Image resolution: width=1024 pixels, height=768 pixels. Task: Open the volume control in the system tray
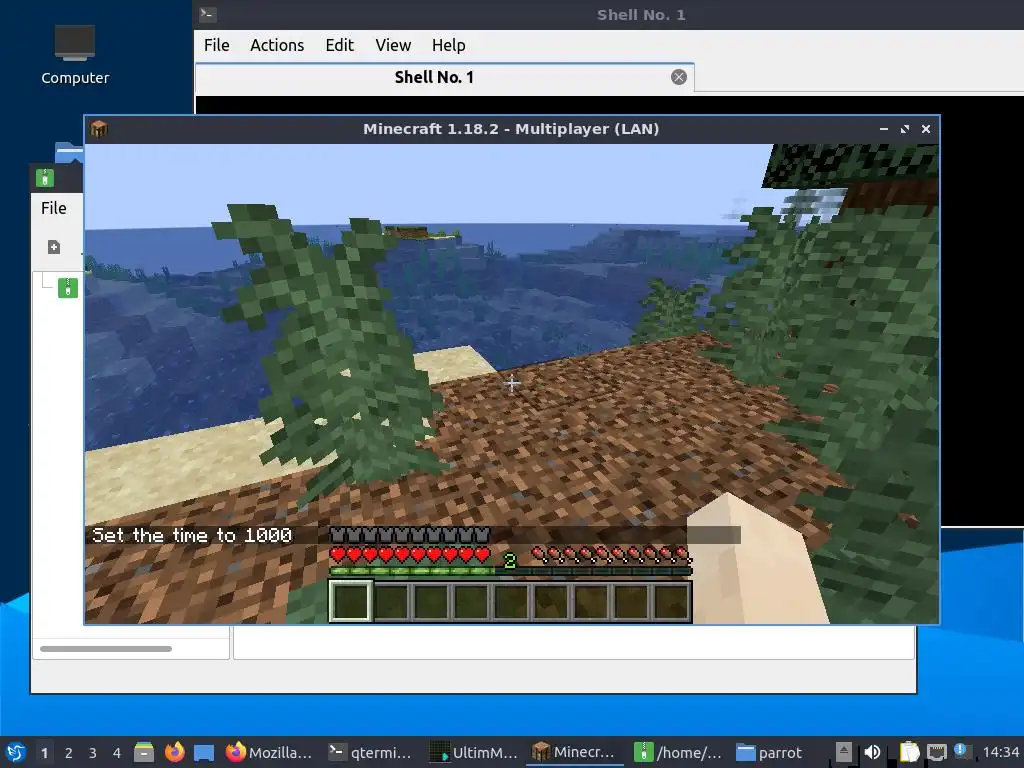click(x=872, y=752)
